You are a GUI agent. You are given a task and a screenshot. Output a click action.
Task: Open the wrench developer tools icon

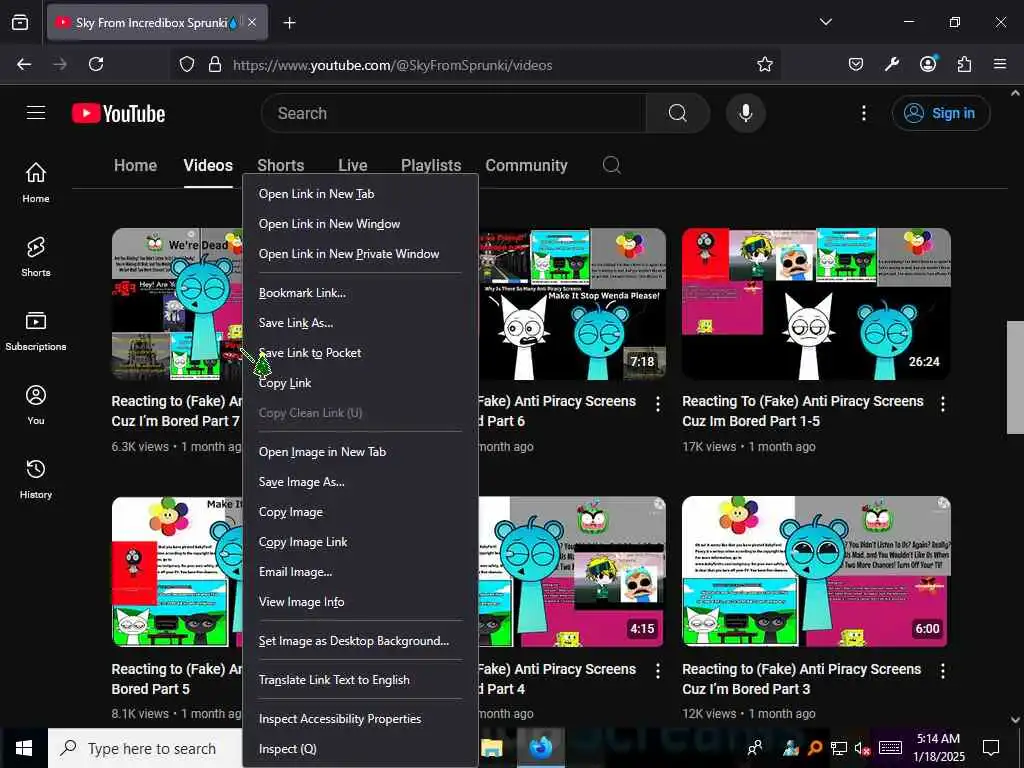tap(891, 64)
